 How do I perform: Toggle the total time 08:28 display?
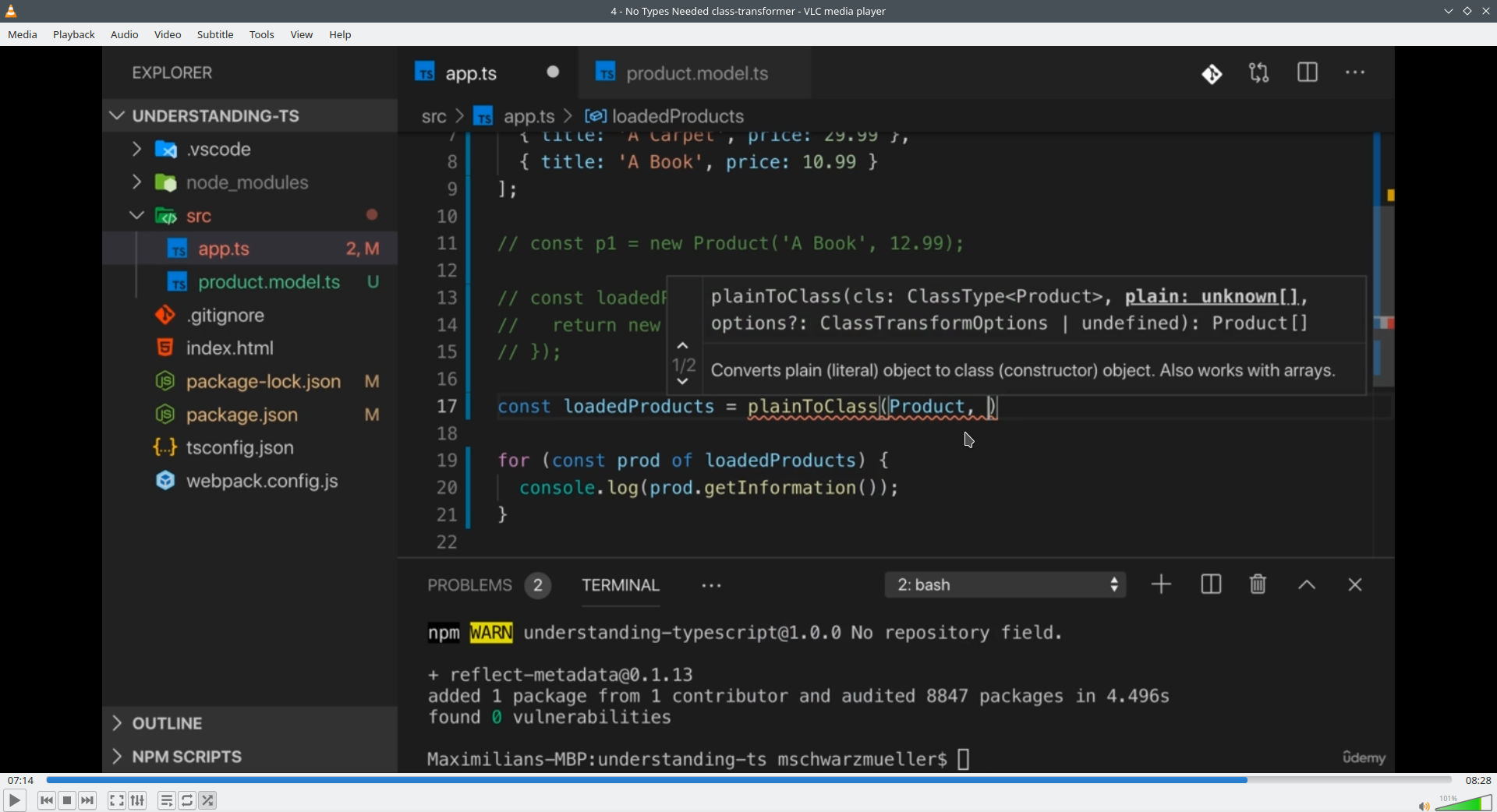[x=1478, y=780]
